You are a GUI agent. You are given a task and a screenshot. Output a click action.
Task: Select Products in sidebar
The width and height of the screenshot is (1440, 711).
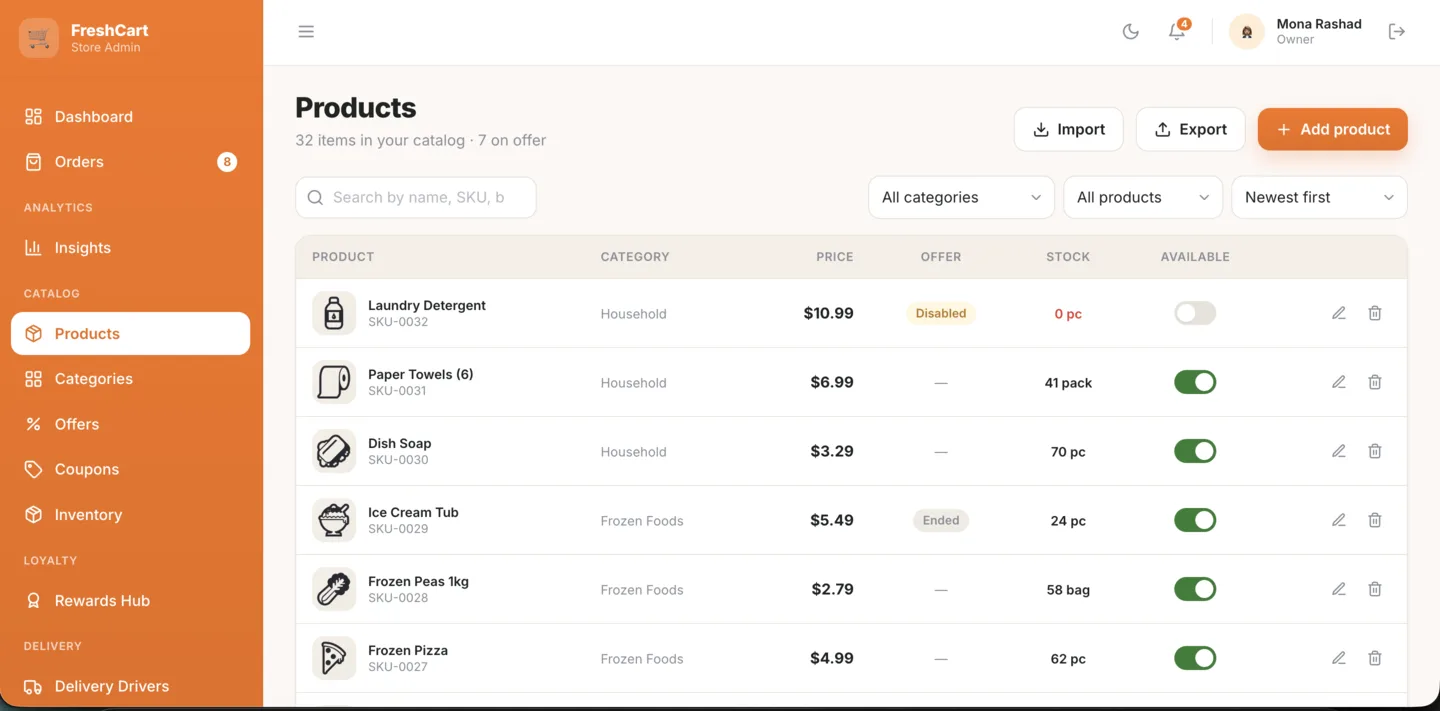pos(130,334)
